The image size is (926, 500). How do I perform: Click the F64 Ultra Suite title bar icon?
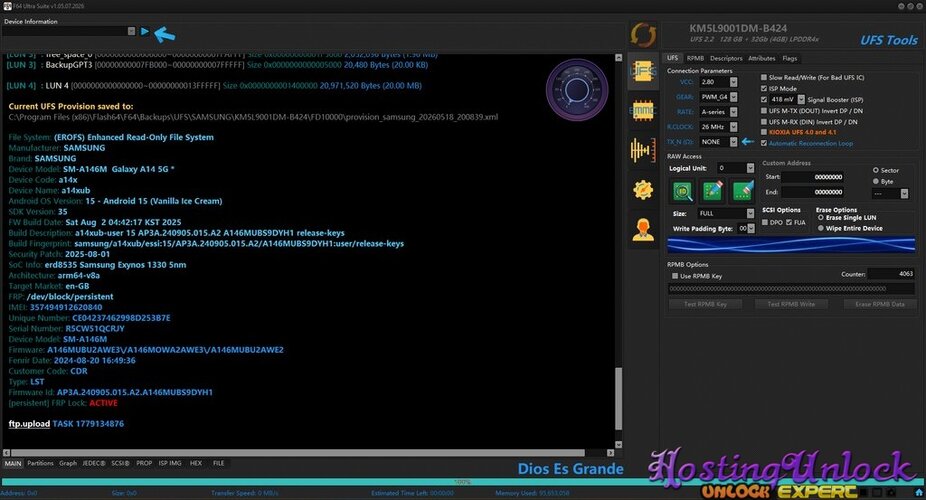(6, 6)
